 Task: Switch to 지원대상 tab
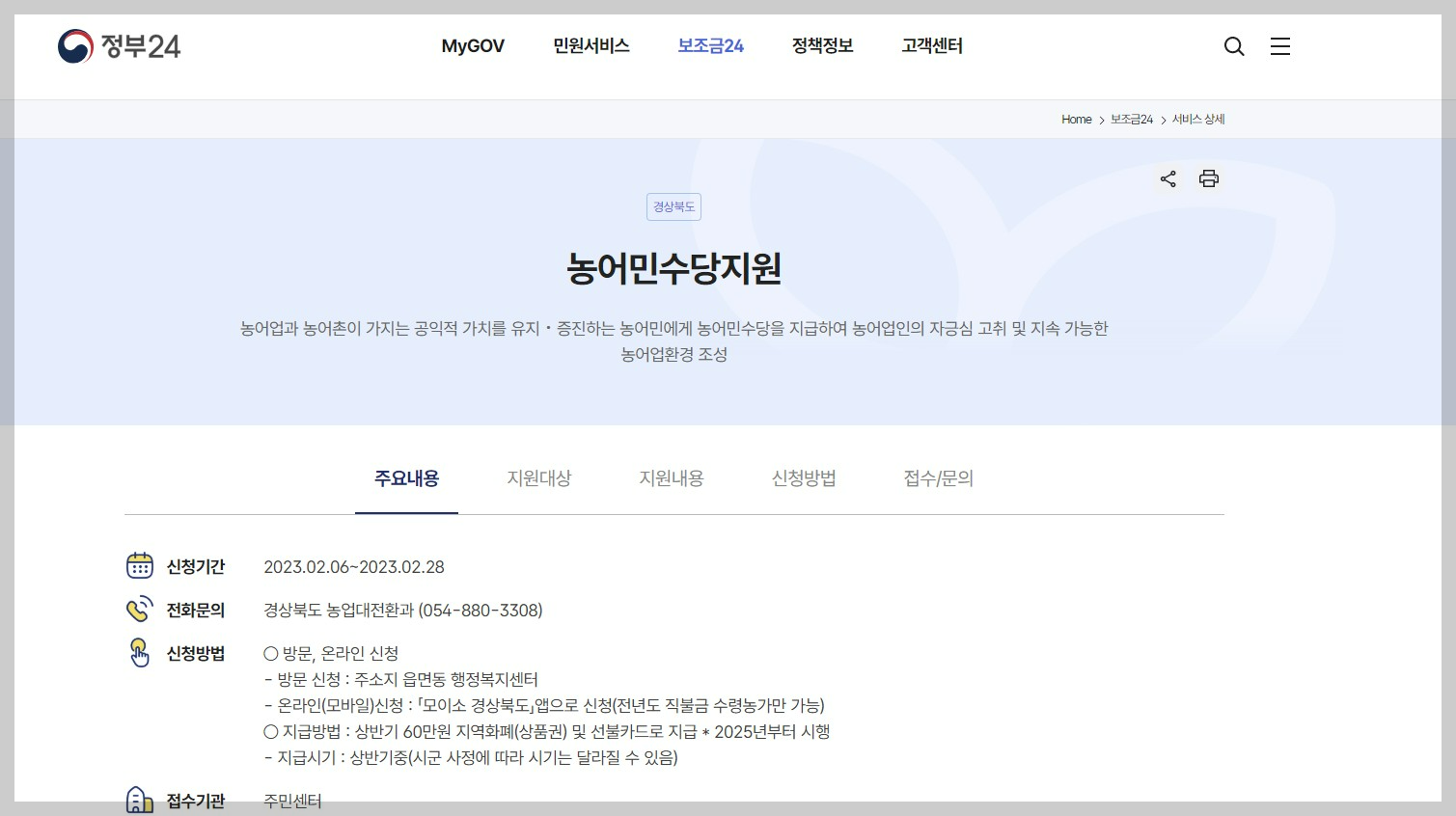tap(539, 478)
